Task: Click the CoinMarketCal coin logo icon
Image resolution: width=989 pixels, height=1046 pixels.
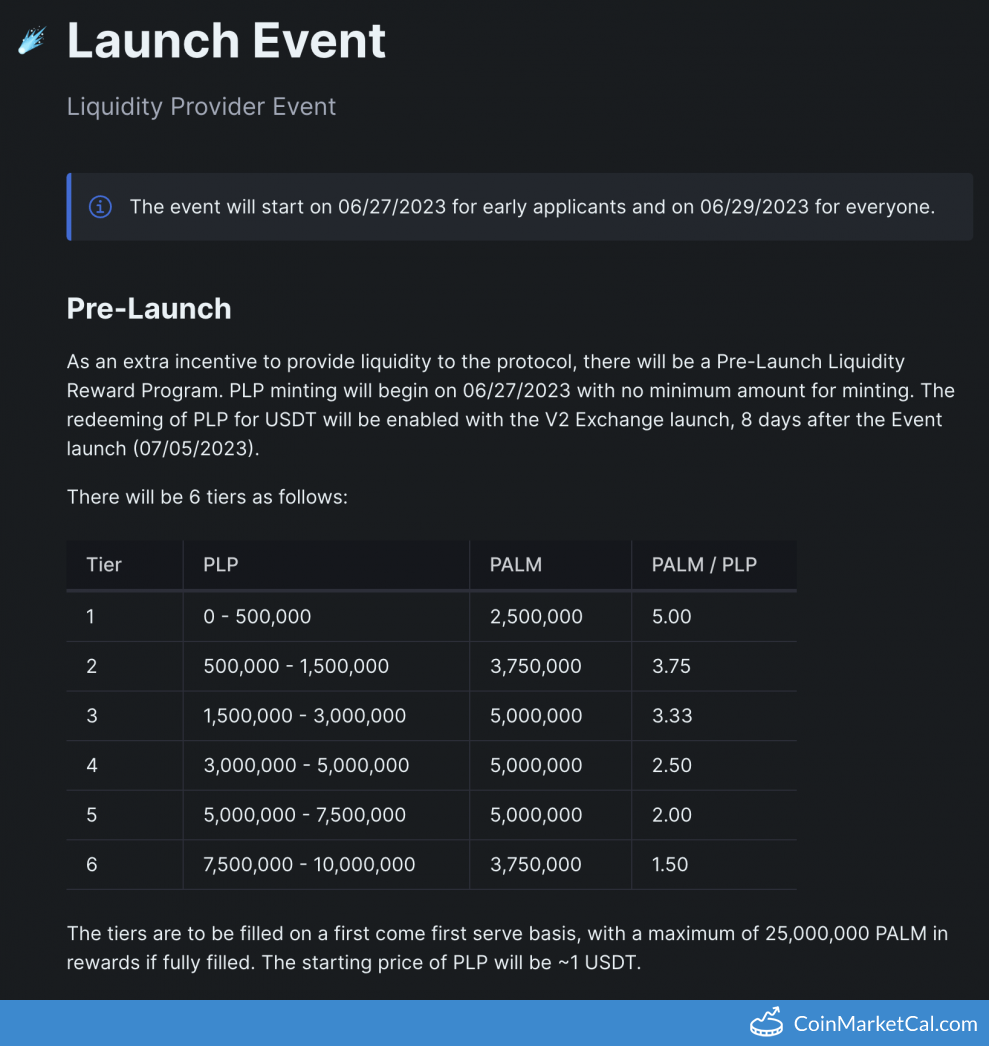Action: tap(767, 1022)
